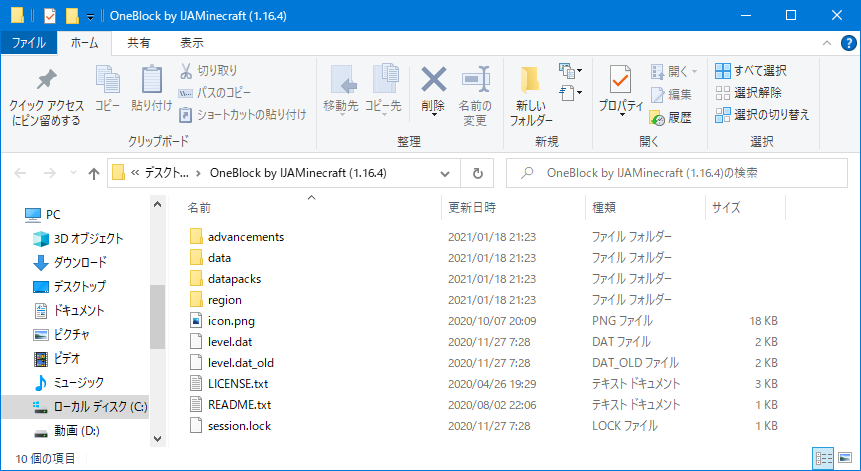Open the New item dropdown icon
This screenshot has height=471, width=861.
point(571,70)
